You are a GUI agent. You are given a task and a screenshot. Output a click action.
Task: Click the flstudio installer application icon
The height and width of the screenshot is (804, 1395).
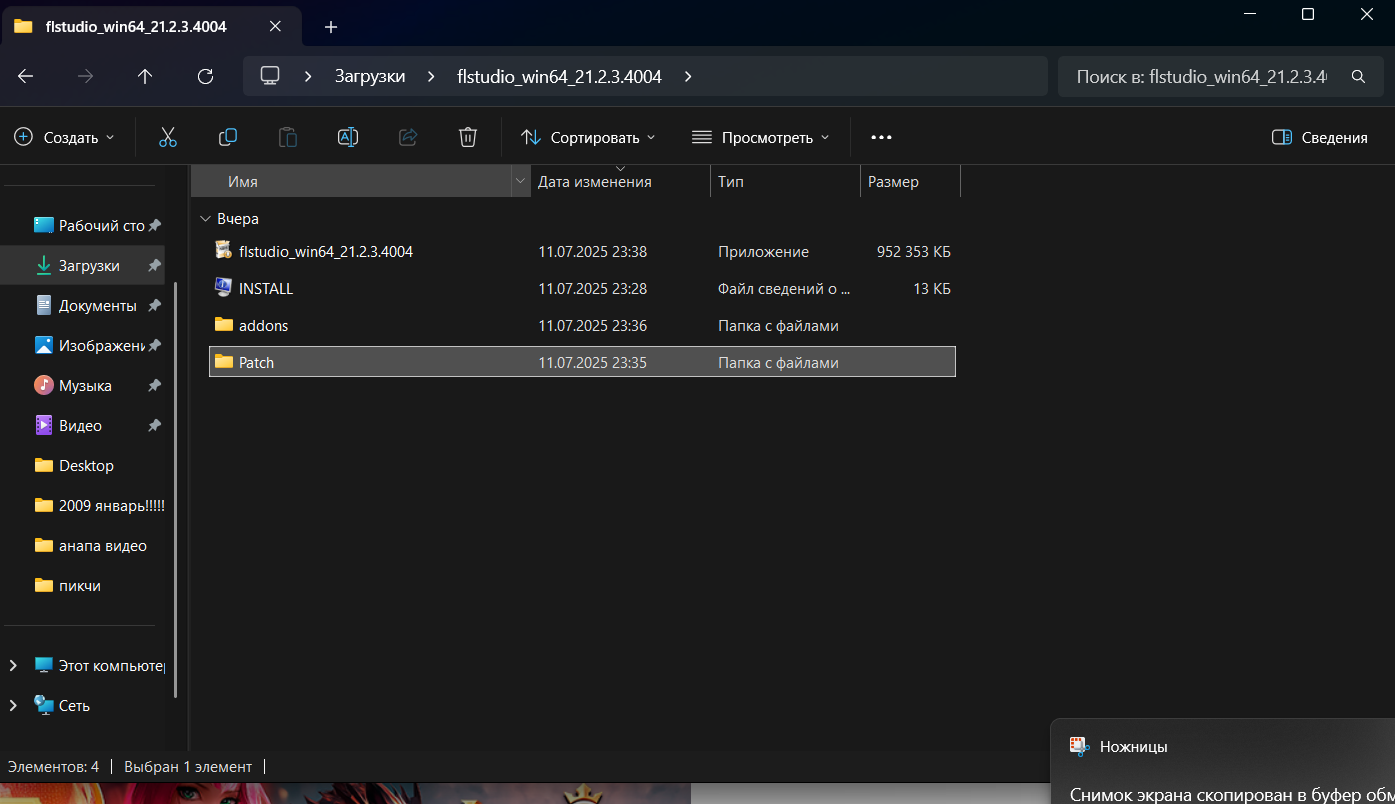pyautogui.click(x=224, y=251)
